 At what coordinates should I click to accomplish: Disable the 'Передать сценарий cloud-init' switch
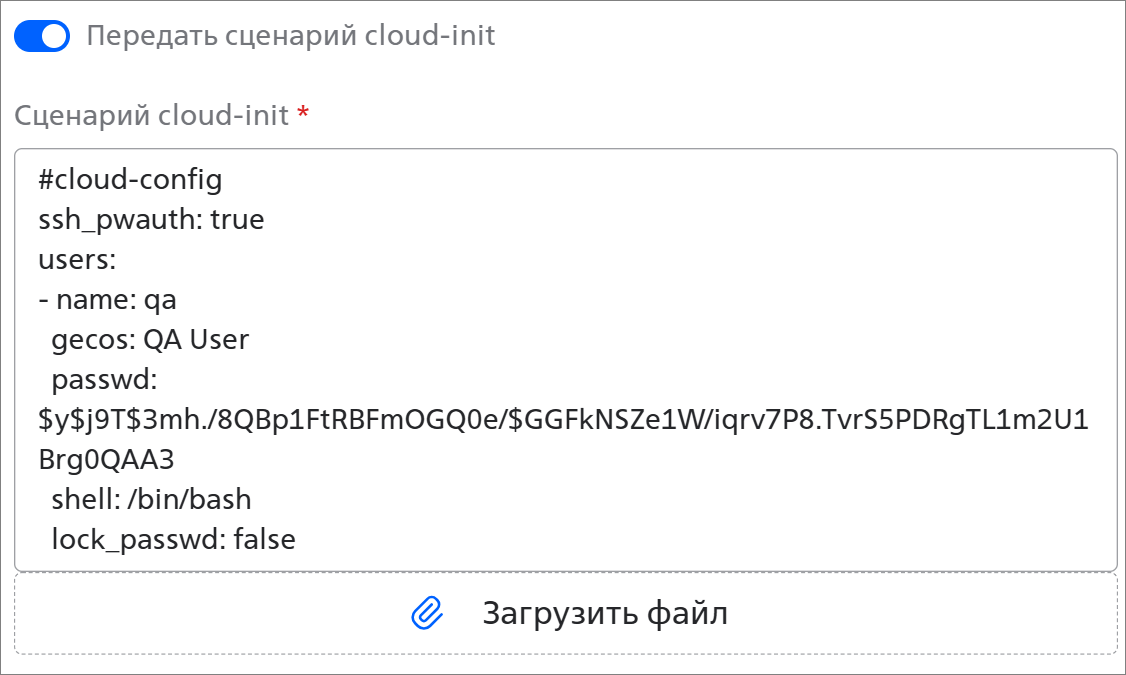[x=42, y=36]
